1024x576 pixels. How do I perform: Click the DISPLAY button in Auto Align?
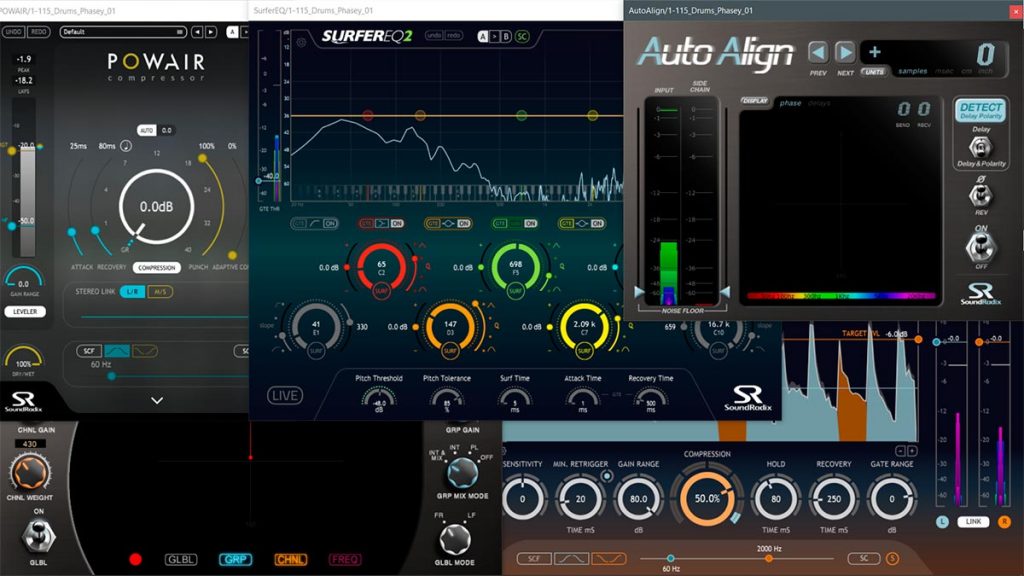click(755, 101)
